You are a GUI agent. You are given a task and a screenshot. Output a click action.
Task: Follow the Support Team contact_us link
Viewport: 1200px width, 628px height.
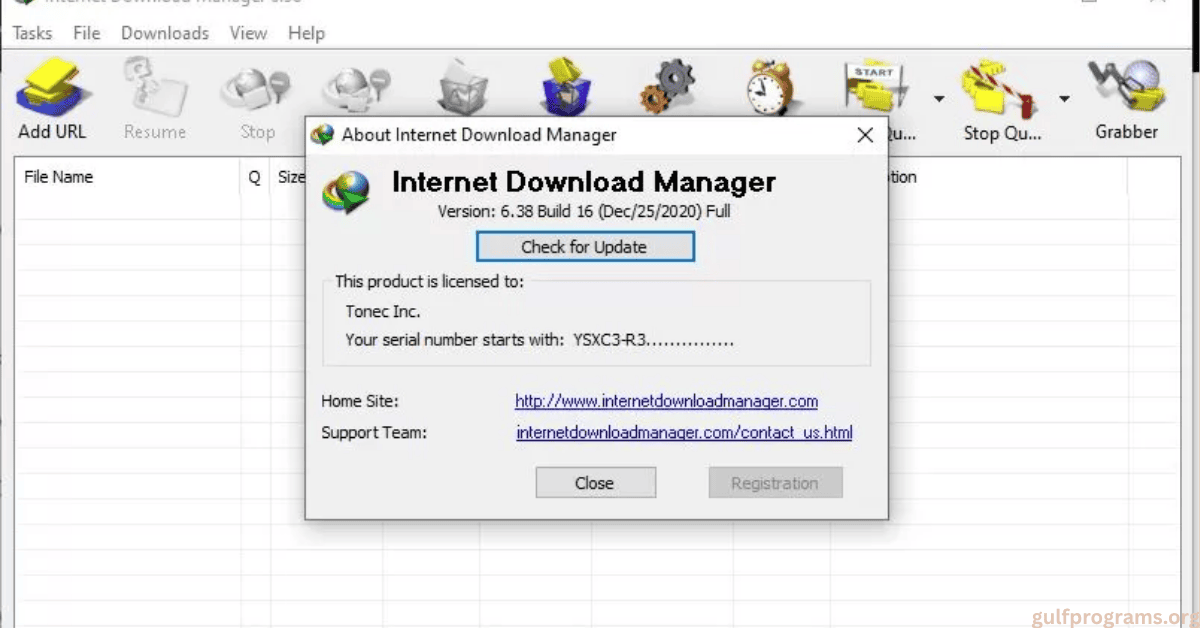(x=684, y=433)
